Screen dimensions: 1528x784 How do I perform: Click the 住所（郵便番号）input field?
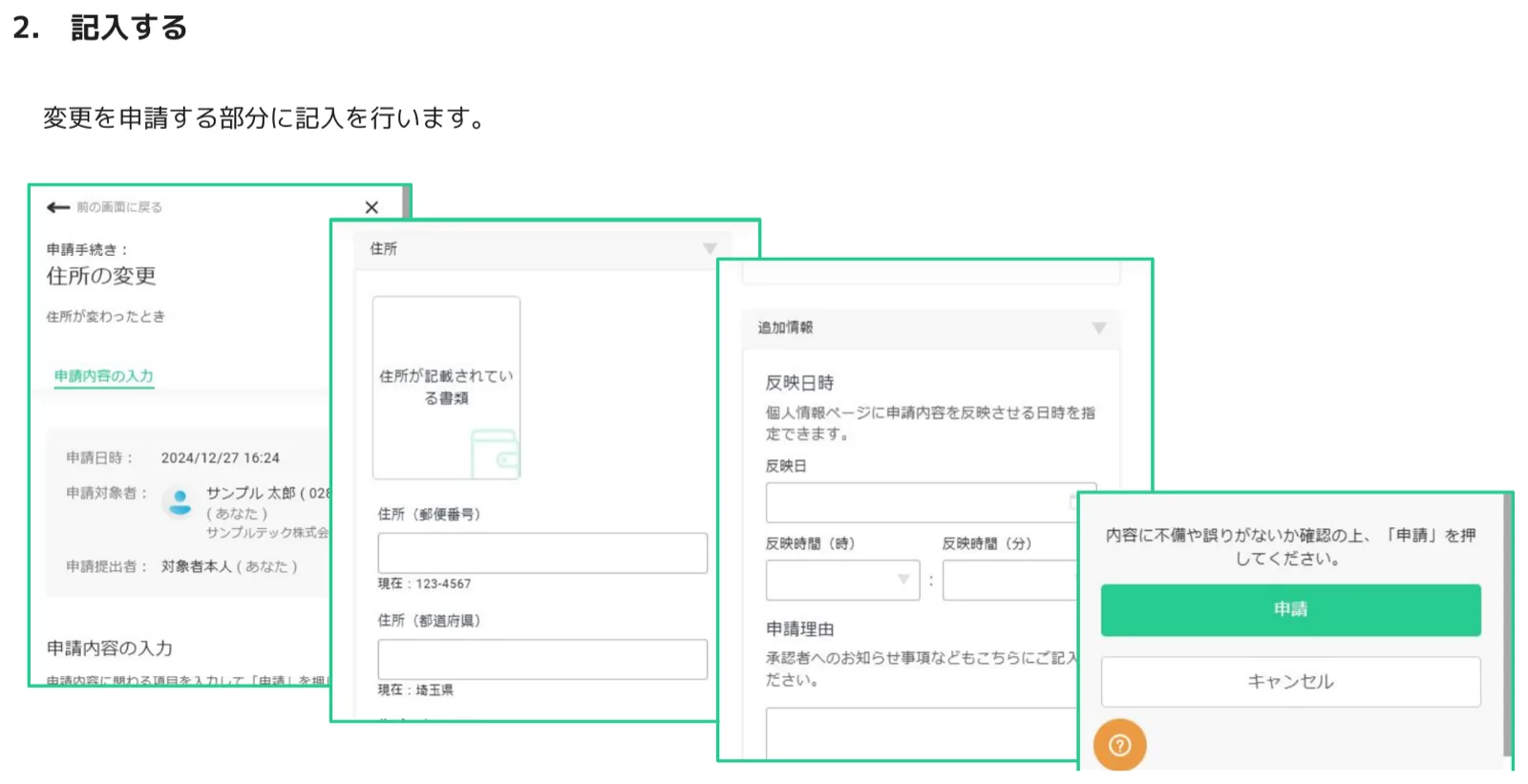point(542,553)
